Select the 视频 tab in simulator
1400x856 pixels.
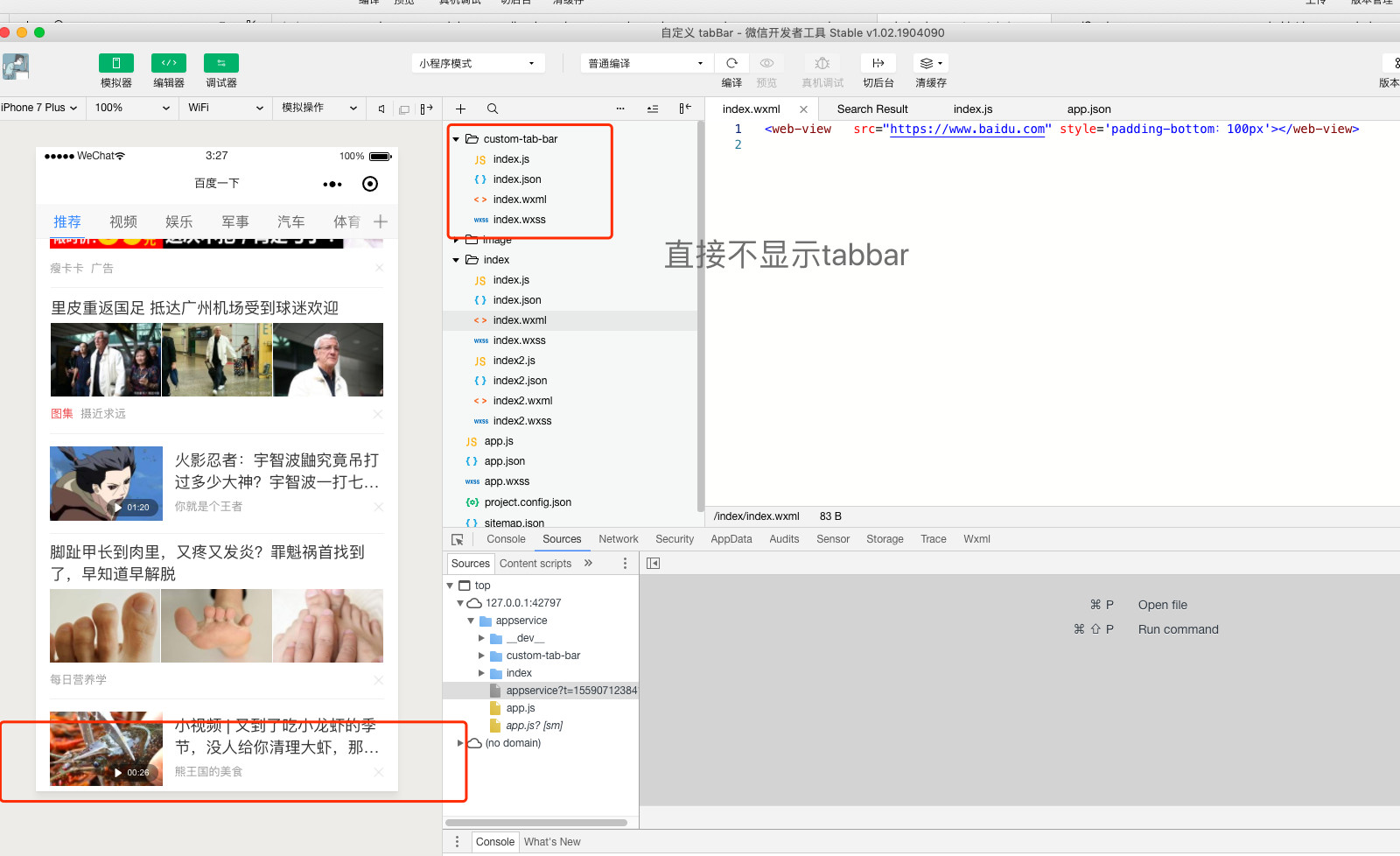[x=123, y=222]
